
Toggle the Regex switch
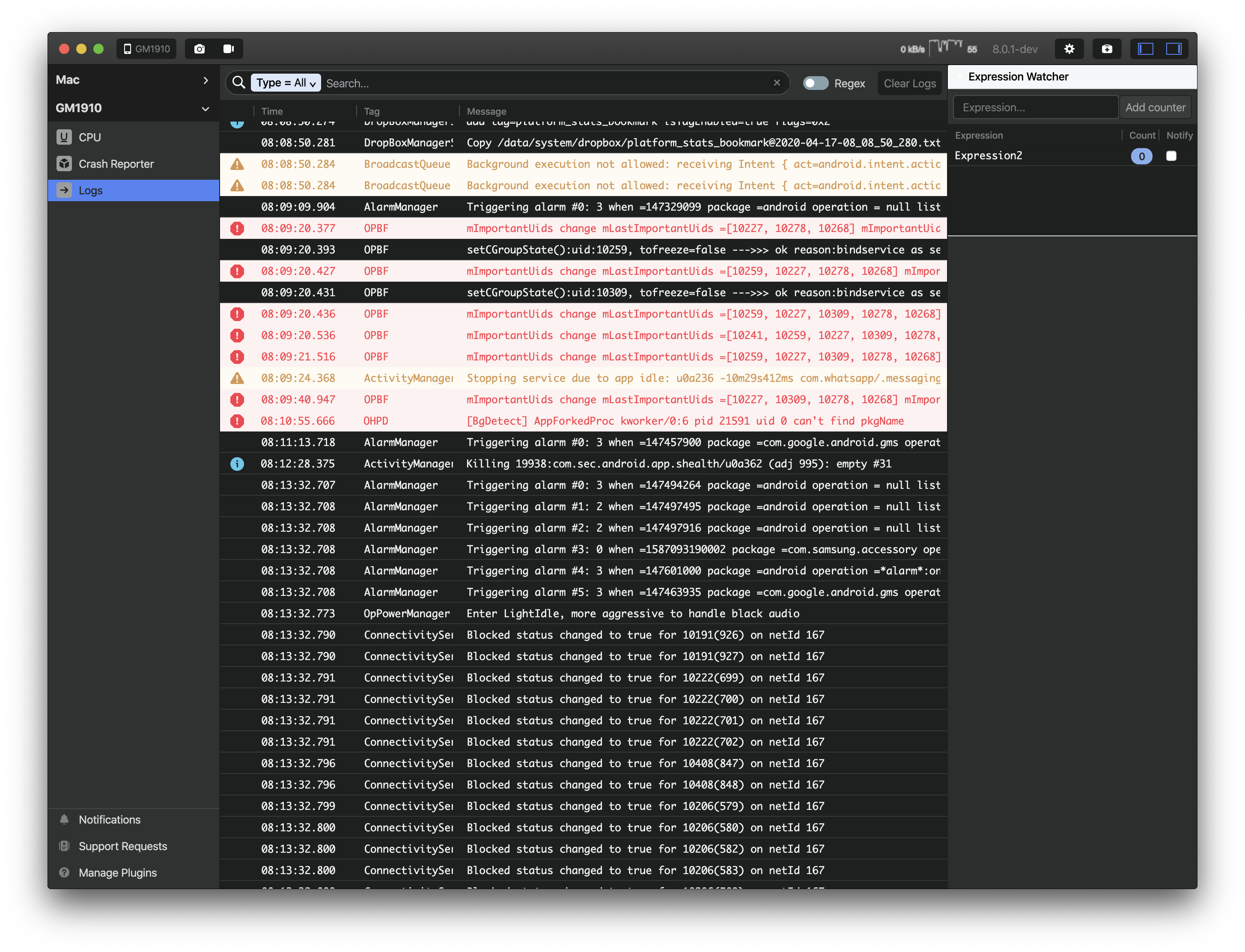pyautogui.click(x=816, y=83)
